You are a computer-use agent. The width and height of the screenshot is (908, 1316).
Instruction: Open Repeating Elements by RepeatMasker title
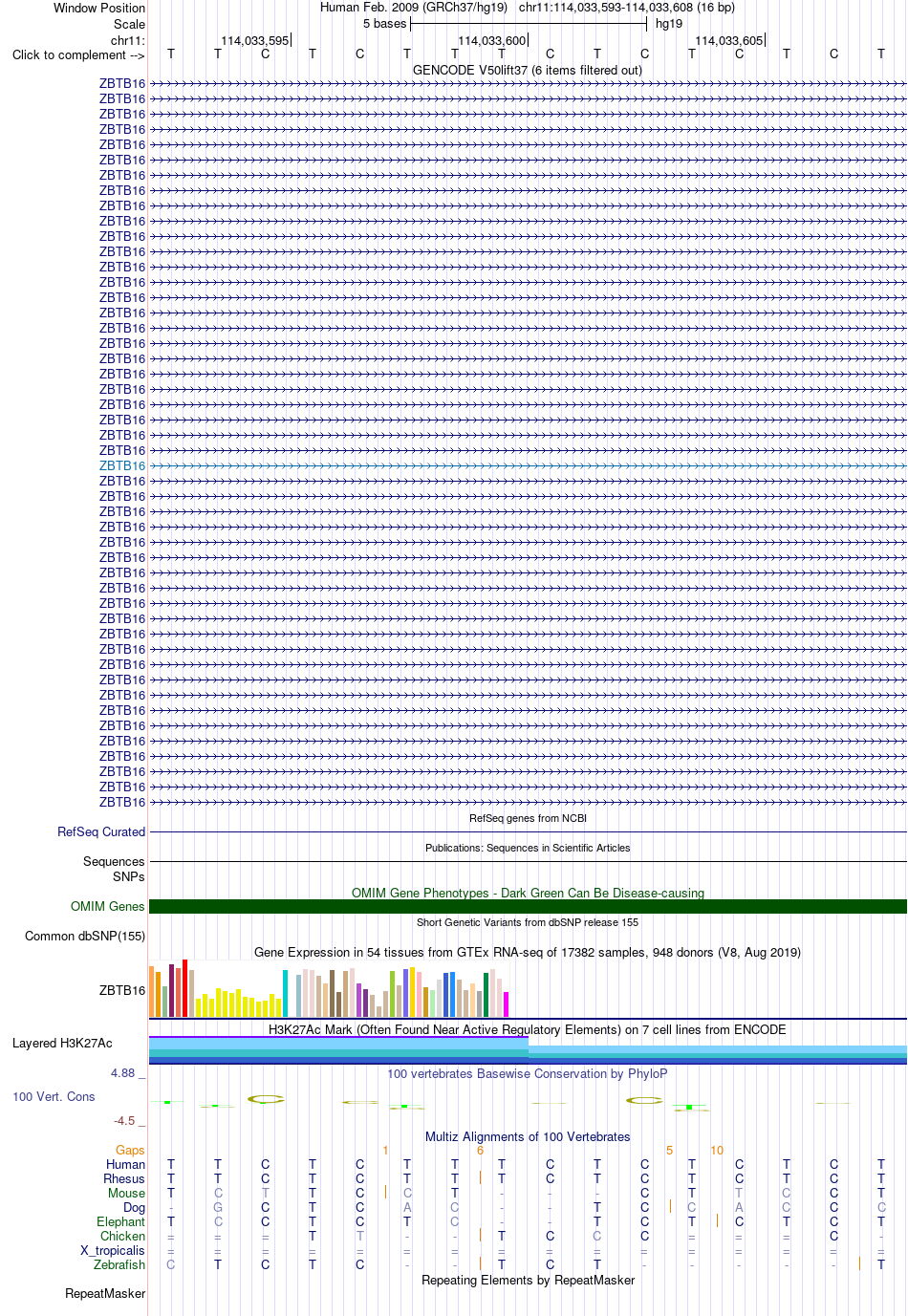528,1280
